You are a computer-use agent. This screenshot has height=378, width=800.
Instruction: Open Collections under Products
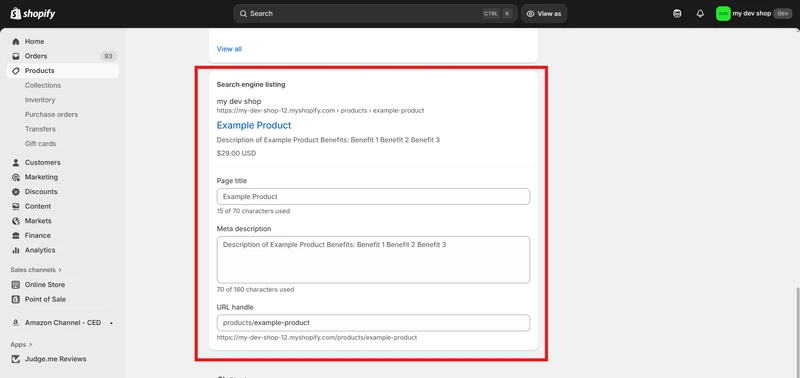(x=43, y=85)
